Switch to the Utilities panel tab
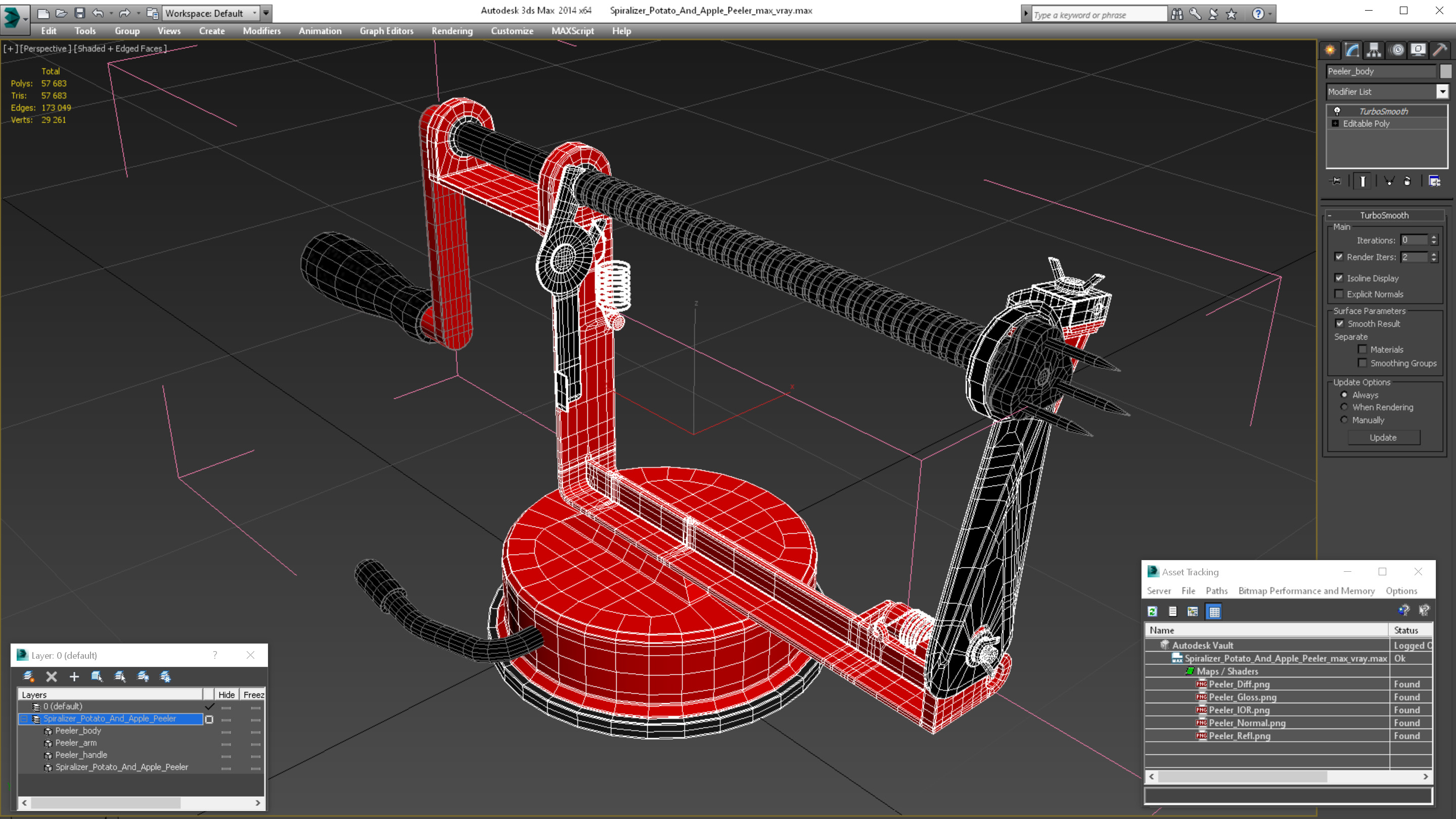 pyautogui.click(x=1440, y=51)
